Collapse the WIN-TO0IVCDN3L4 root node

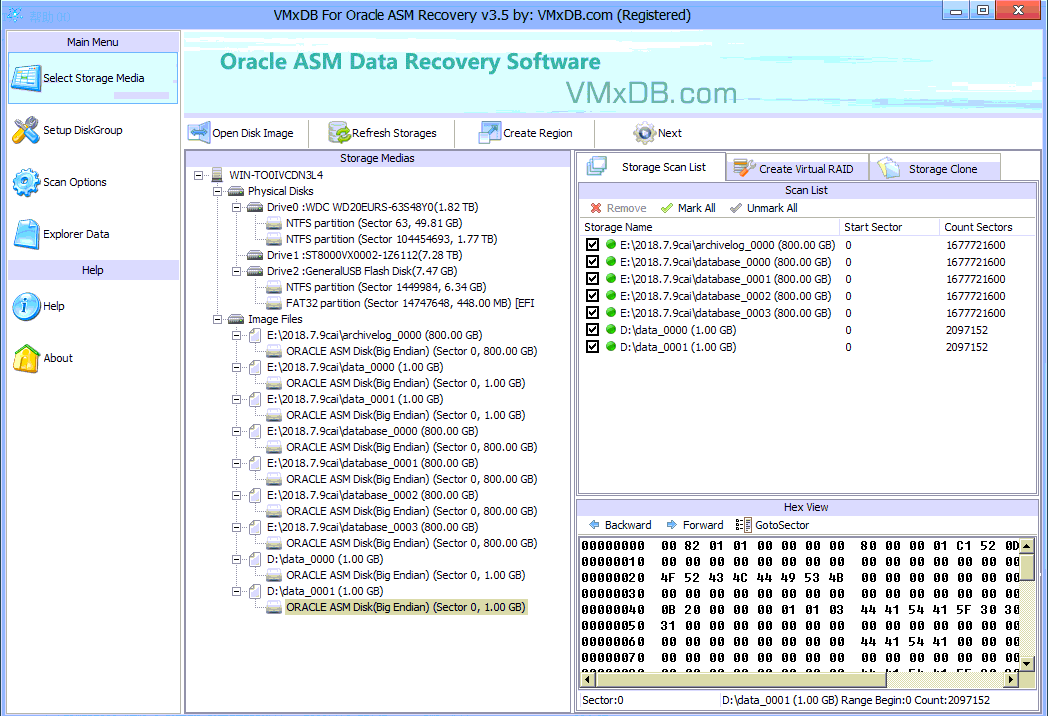coord(199,175)
